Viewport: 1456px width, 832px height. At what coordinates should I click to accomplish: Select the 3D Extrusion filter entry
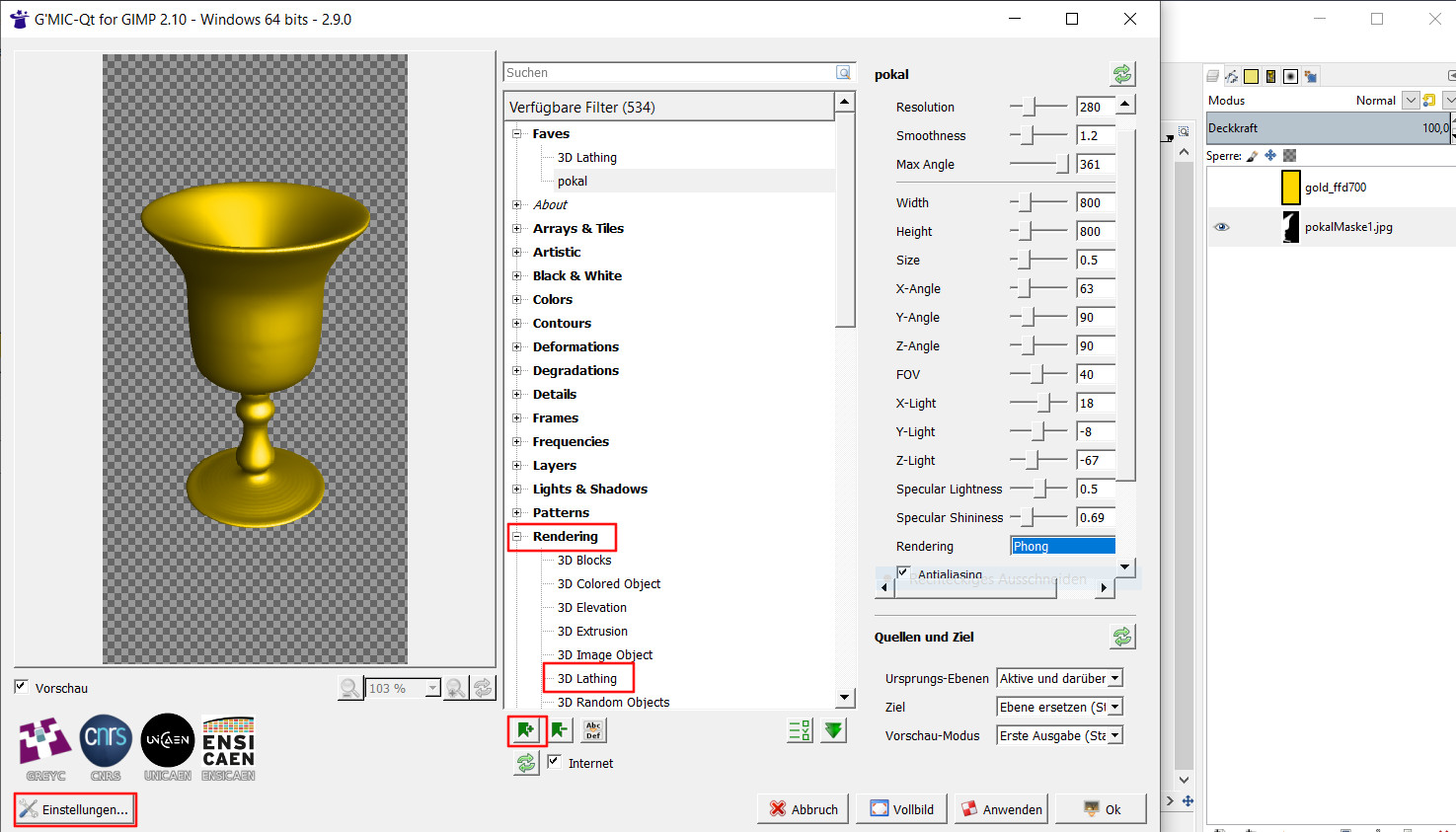click(592, 632)
